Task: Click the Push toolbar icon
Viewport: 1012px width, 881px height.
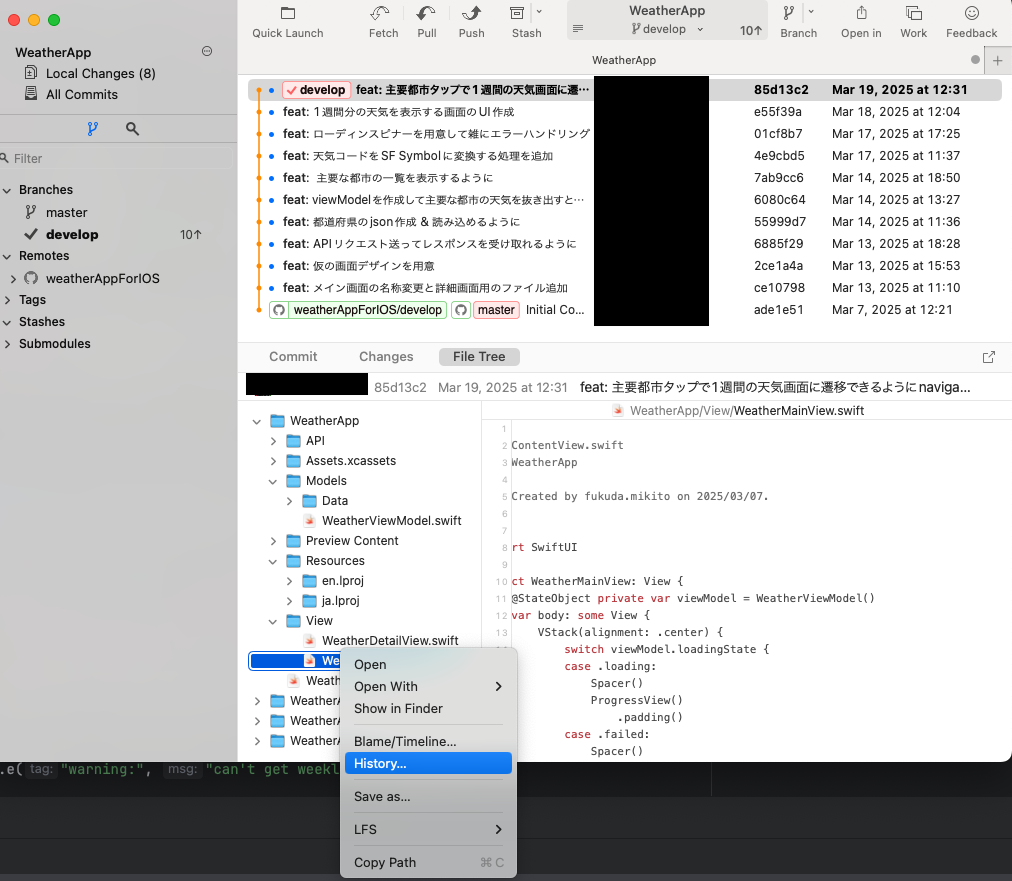Action: pos(470,22)
